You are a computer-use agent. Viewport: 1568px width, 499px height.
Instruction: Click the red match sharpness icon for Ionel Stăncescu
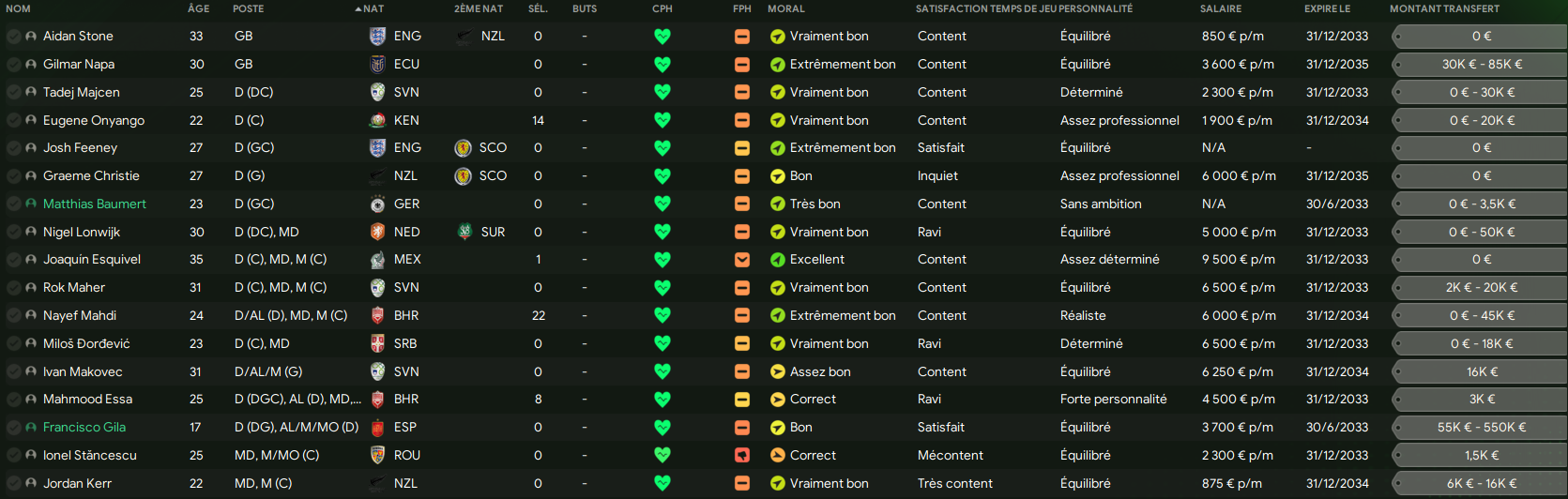click(742, 456)
